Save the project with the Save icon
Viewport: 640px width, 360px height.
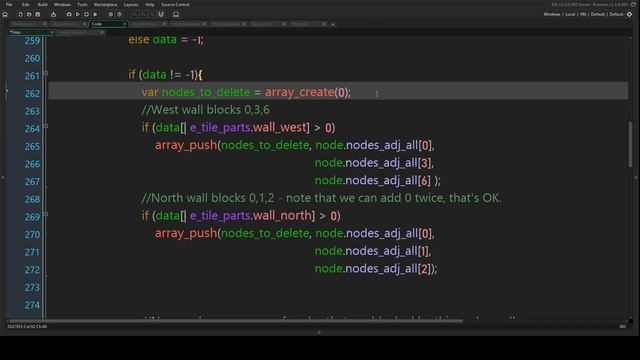(38, 14)
